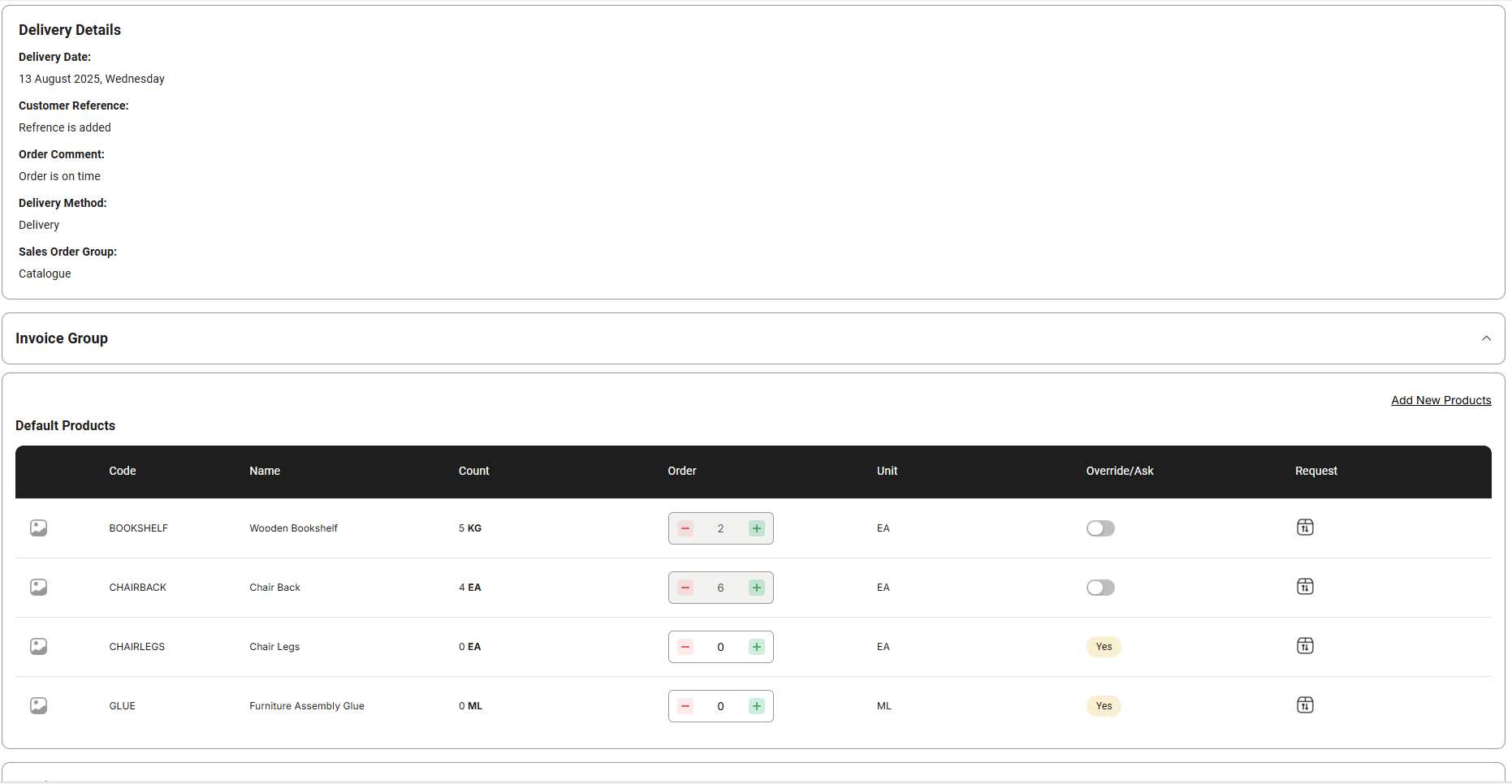
Task: Increase order quantity for Chair Back
Action: click(757, 588)
